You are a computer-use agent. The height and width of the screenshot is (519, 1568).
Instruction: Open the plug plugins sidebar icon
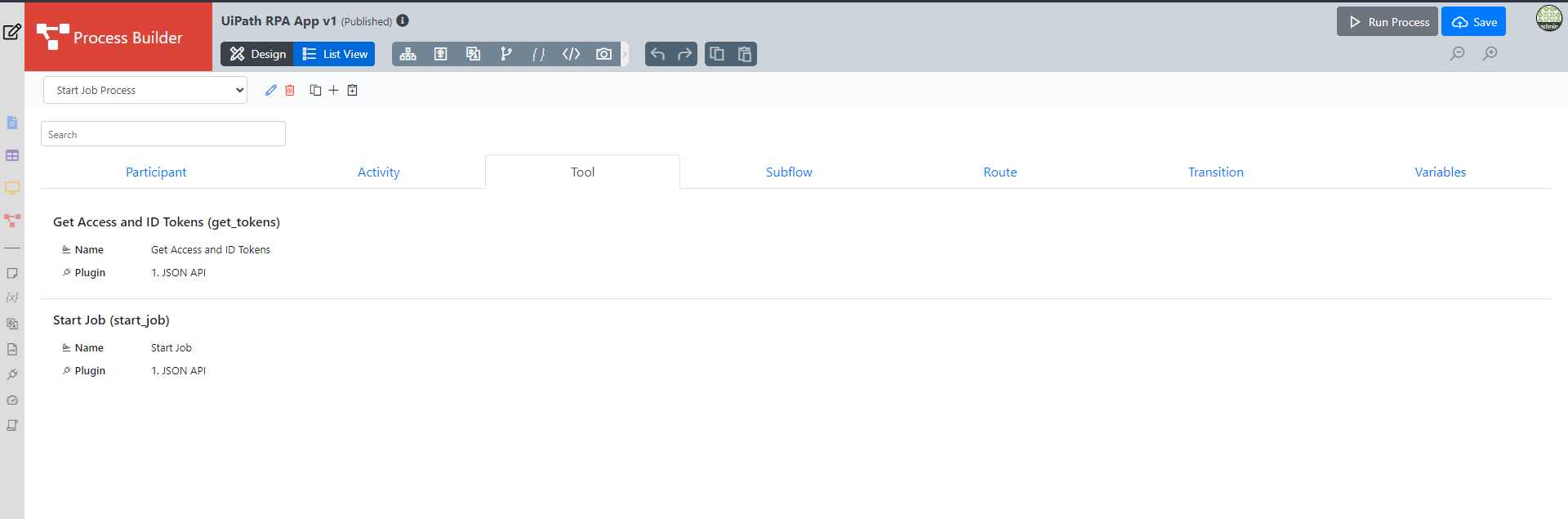coord(12,374)
